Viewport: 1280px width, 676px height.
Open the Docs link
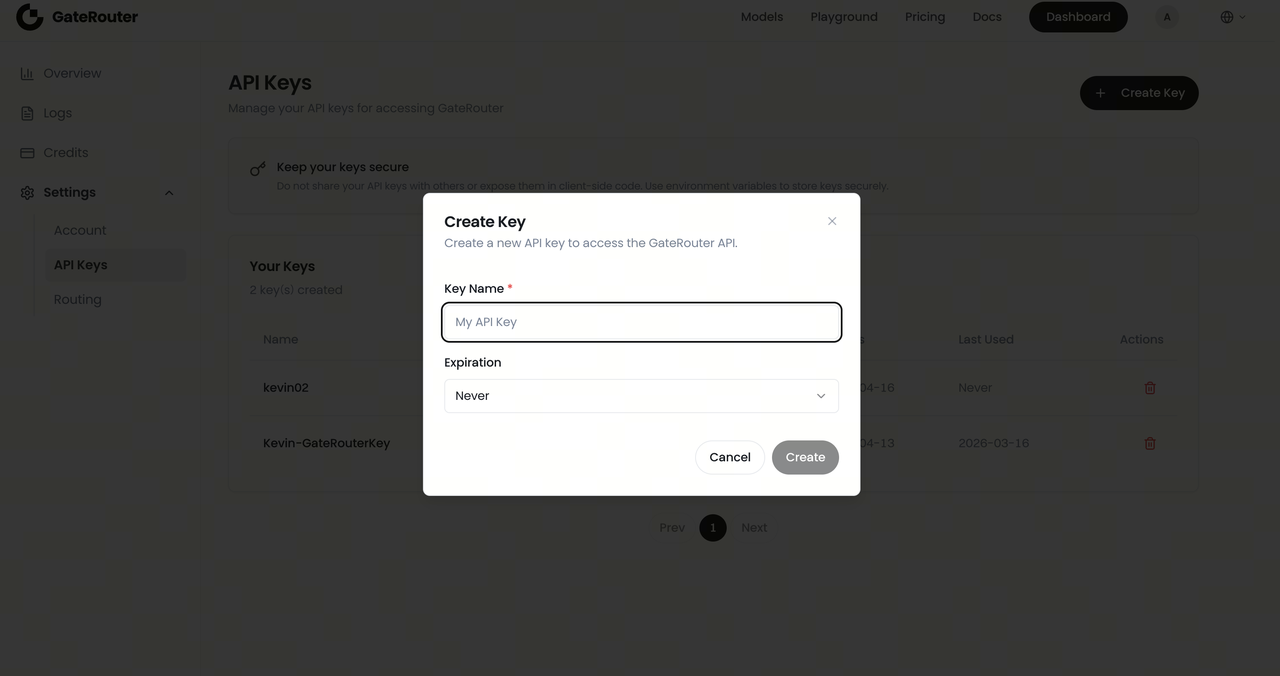coord(987,17)
